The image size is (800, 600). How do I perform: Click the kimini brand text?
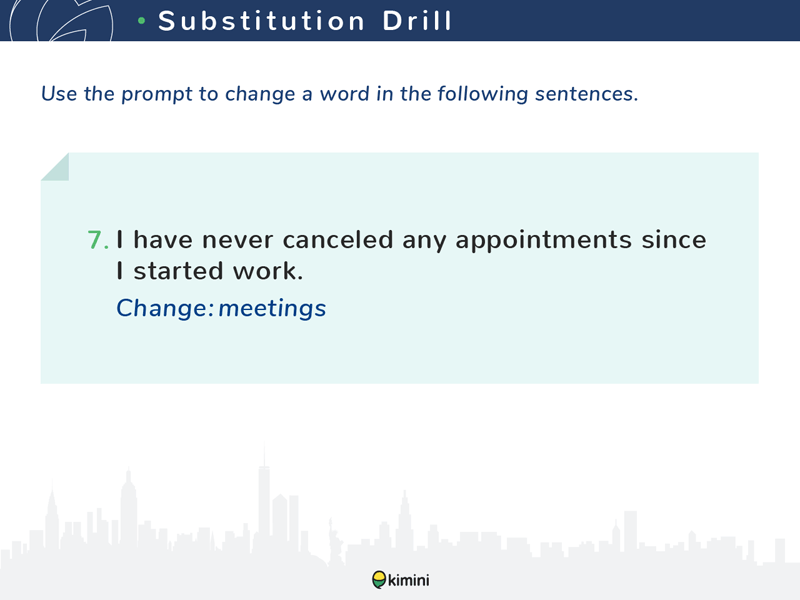pyautogui.click(x=409, y=580)
